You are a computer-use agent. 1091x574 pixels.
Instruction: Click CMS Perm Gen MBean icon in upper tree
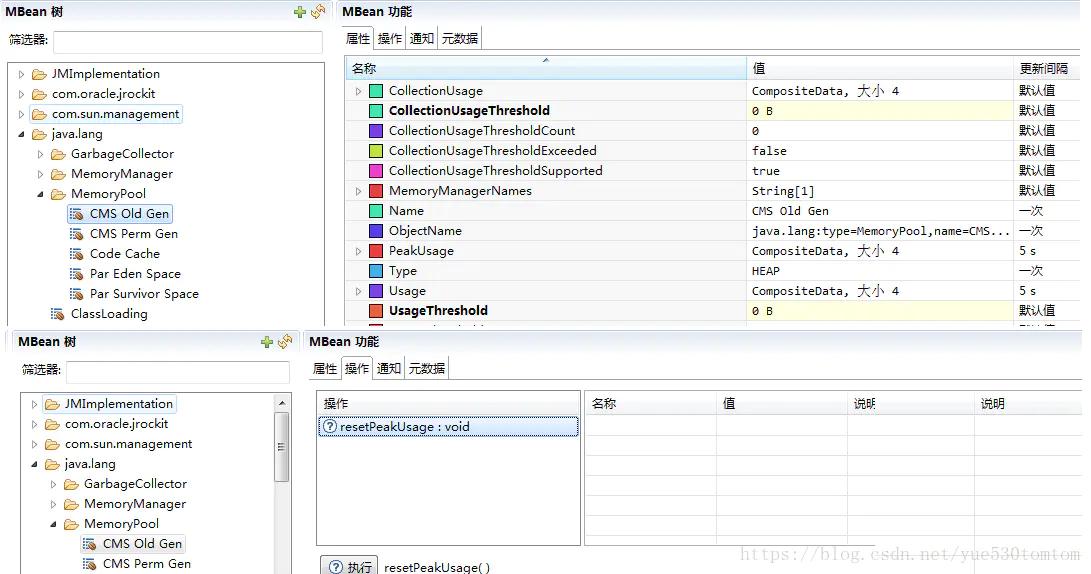click(77, 234)
